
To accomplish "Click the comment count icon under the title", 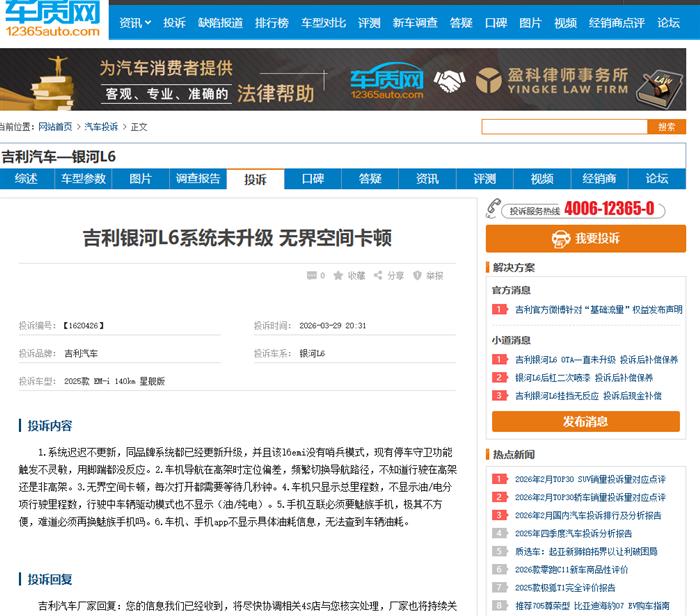I will pos(310,276).
